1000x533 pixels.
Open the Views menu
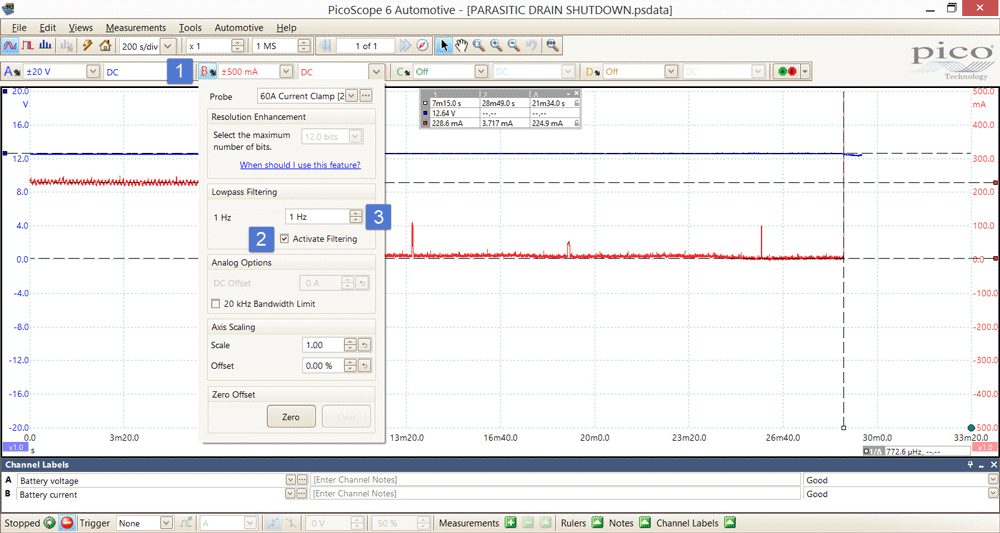[81, 27]
